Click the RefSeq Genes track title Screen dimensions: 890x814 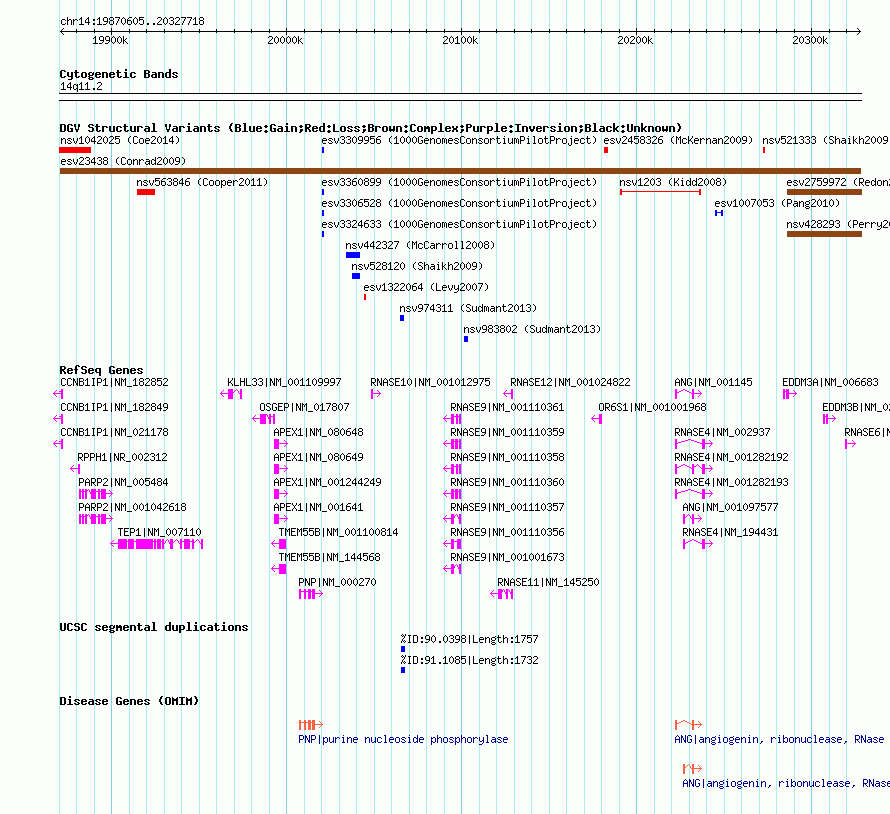coord(102,370)
